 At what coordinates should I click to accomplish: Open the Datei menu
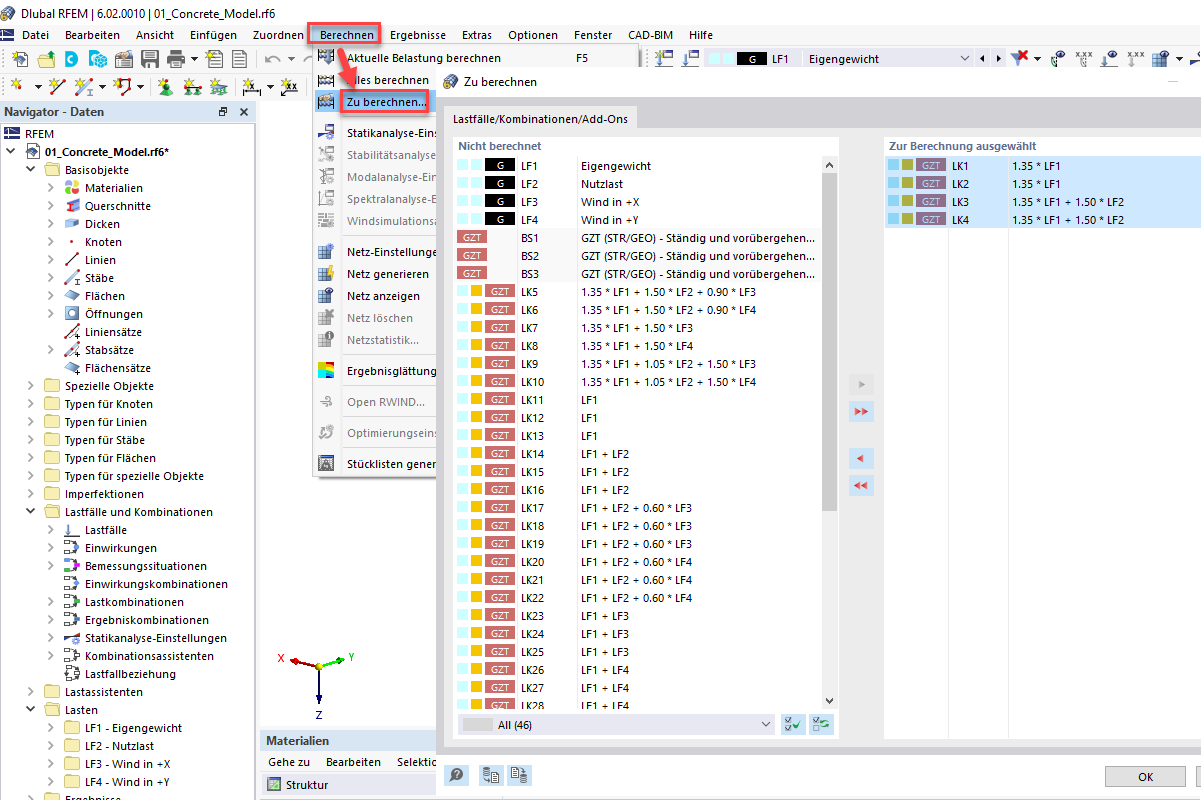tap(36, 35)
